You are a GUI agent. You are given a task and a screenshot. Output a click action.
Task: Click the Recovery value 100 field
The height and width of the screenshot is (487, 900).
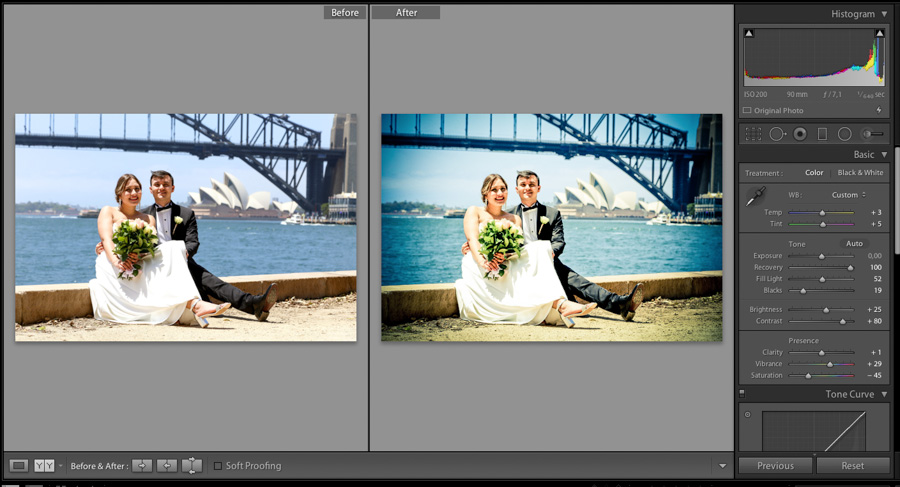tap(875, 267)
